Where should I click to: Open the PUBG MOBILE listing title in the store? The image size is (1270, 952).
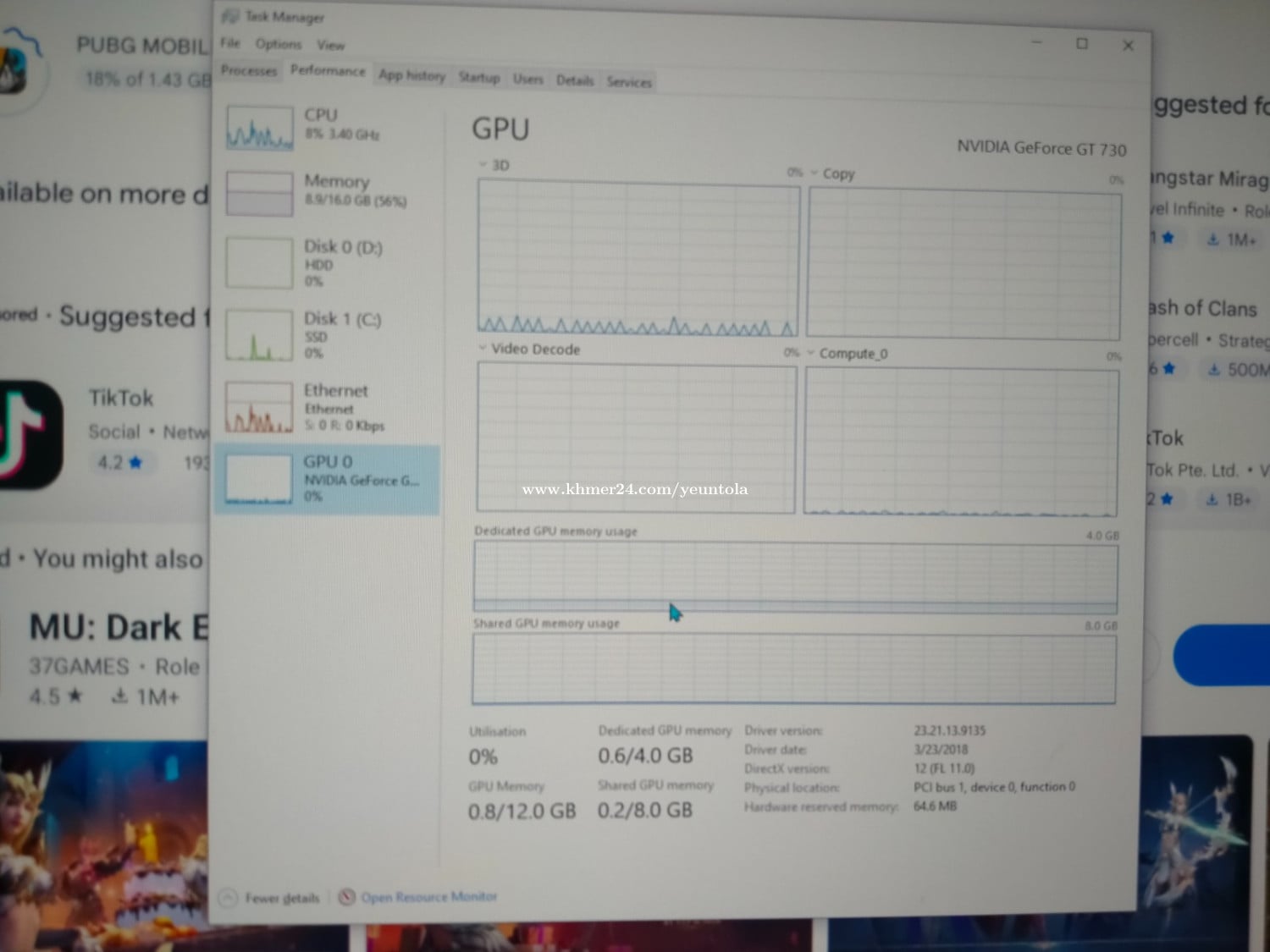coord(142,46)
